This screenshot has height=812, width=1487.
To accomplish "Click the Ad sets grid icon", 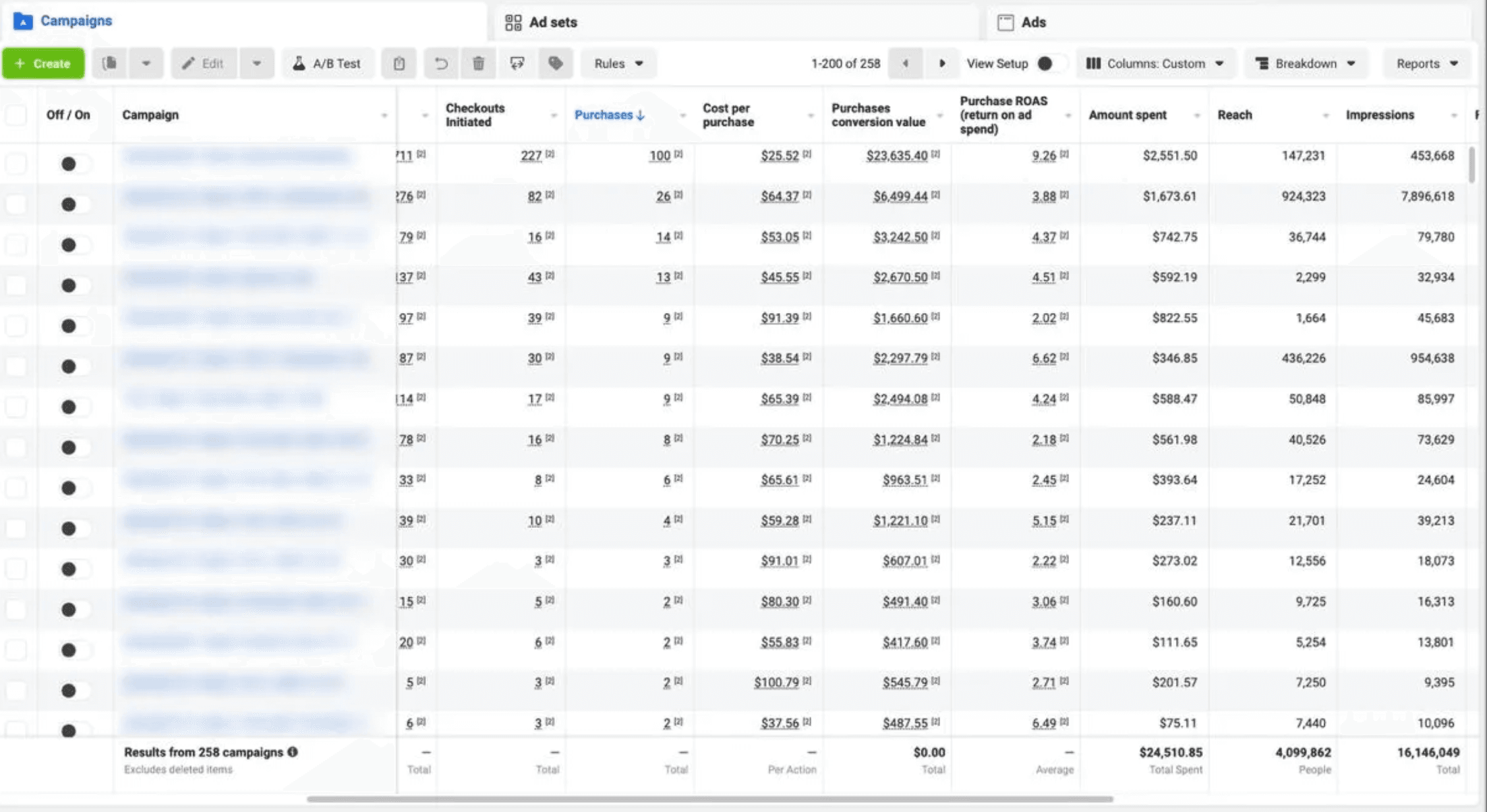I will [x=513, y=22].
